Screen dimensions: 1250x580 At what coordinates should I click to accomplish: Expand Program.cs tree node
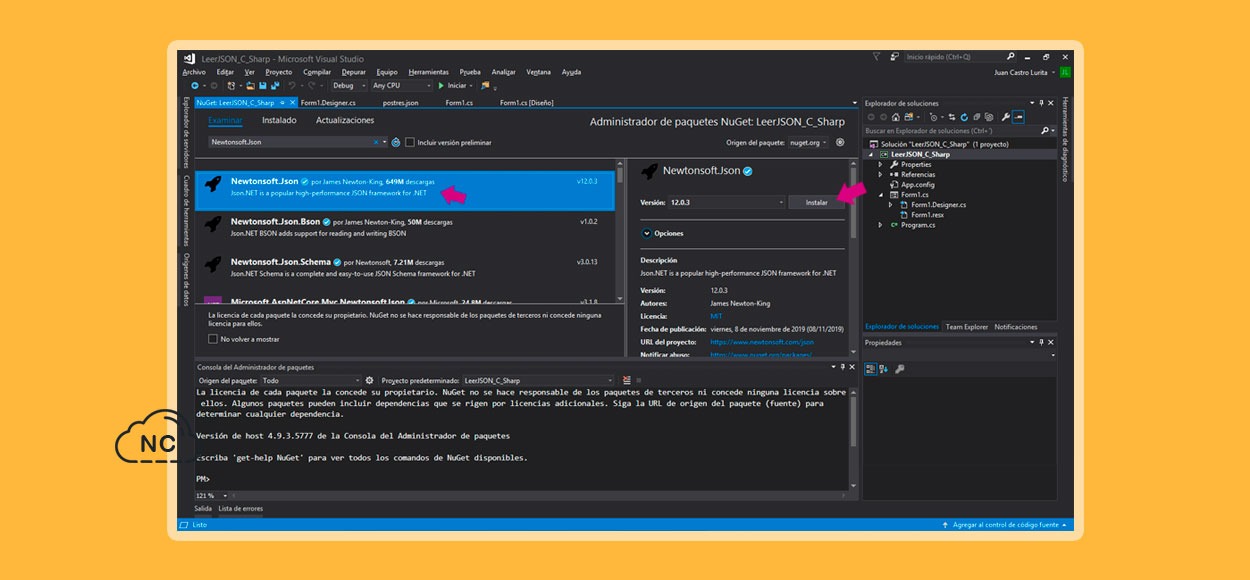[x=881, y=225]
